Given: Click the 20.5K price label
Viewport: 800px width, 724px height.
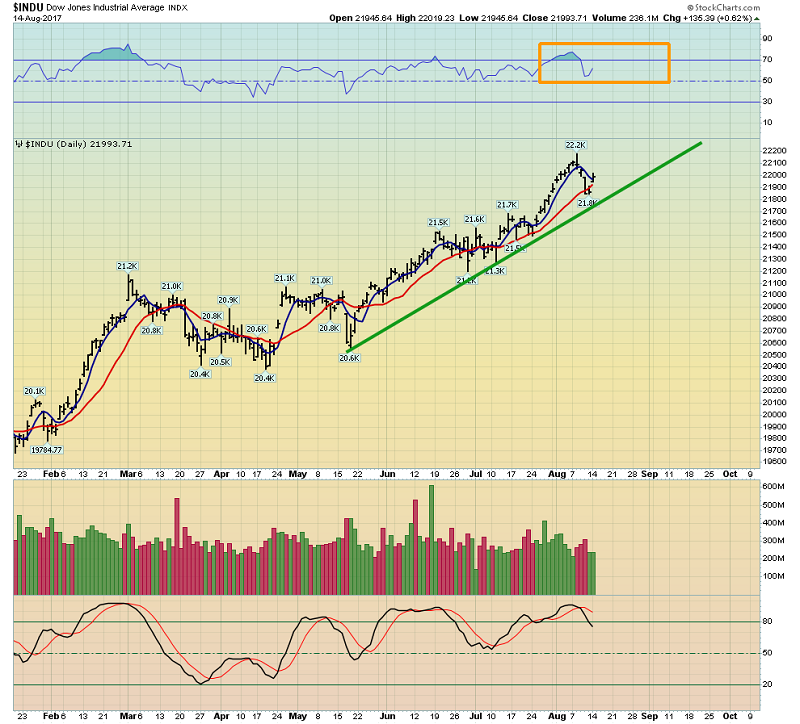Looking at the screenshot, I should (x=220, y=362).
